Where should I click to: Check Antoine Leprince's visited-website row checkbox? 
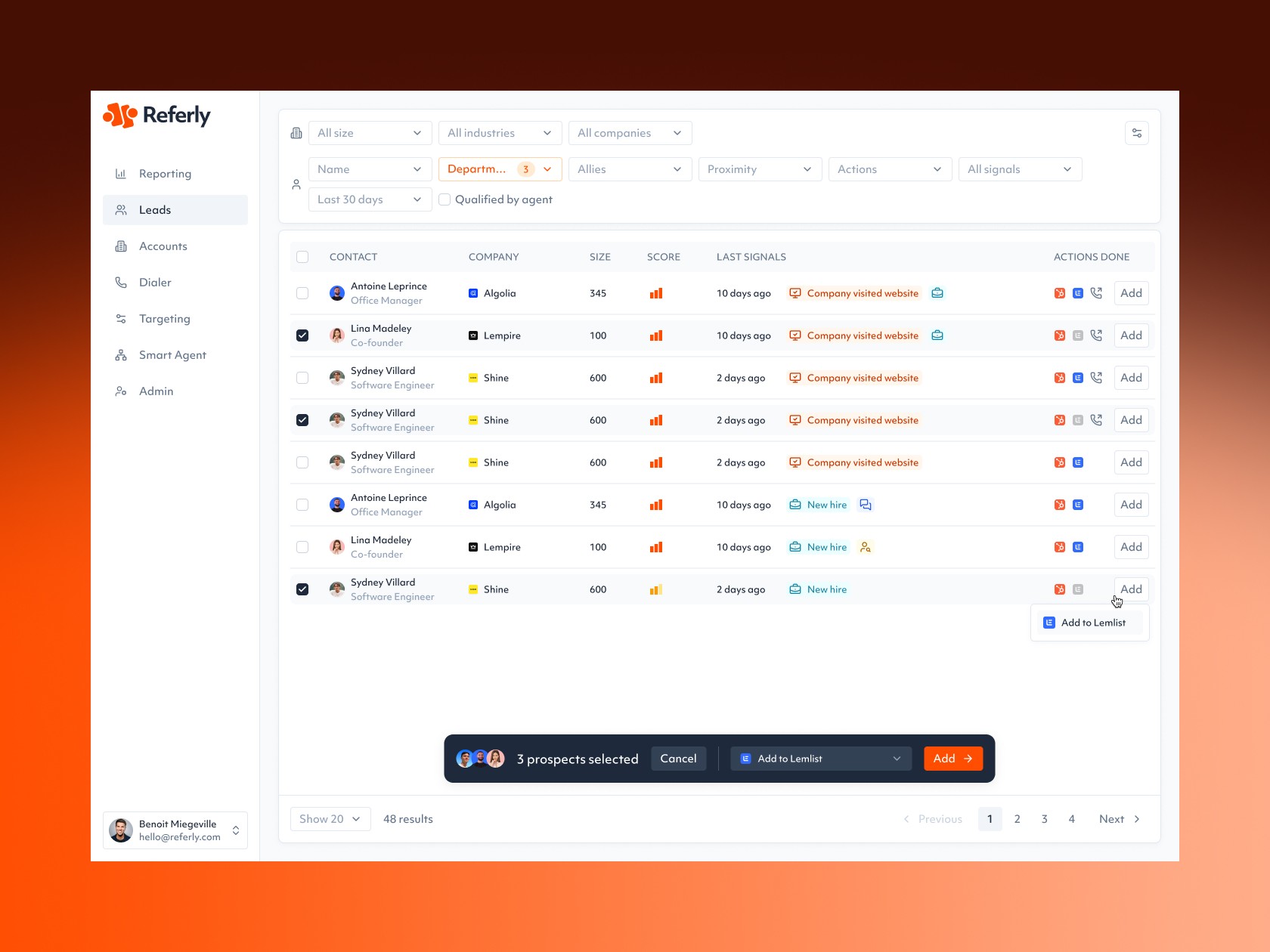(x=302, y=293)
